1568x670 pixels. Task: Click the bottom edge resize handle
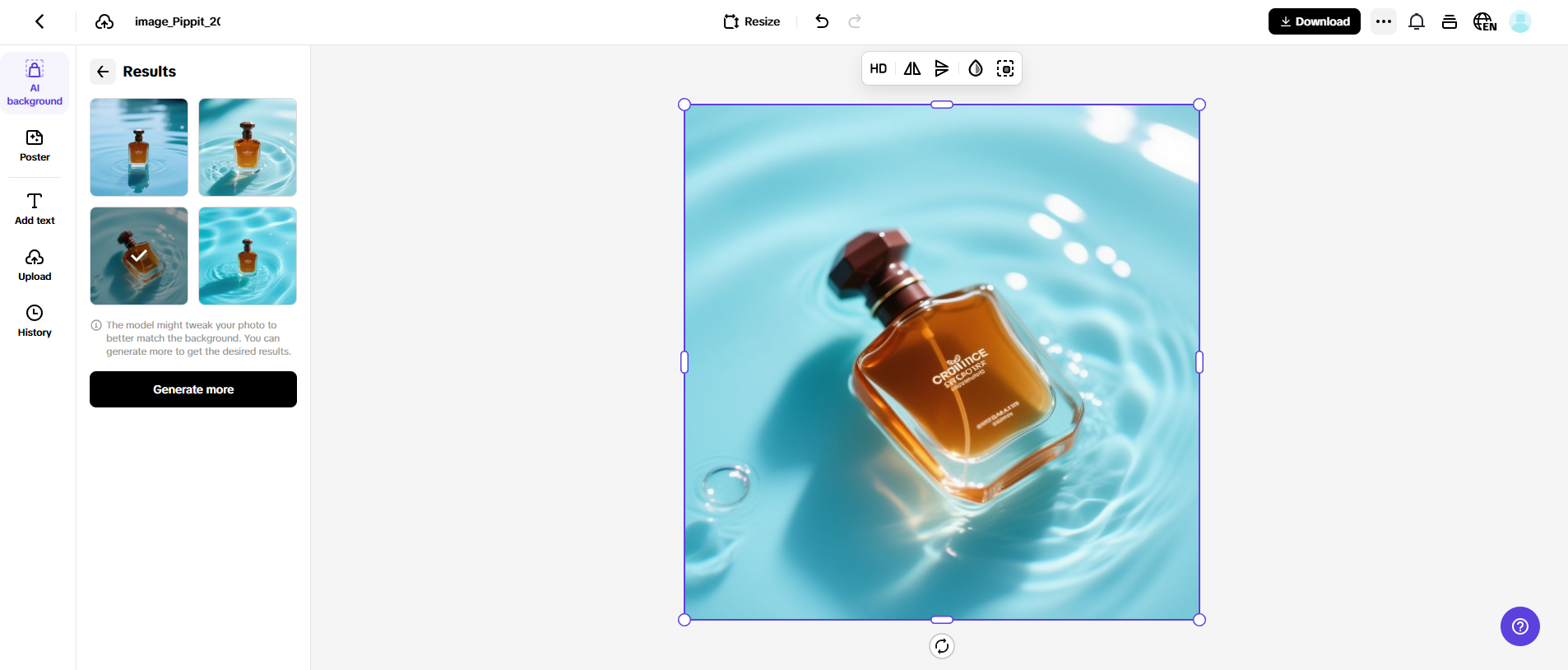click(942, 620)
